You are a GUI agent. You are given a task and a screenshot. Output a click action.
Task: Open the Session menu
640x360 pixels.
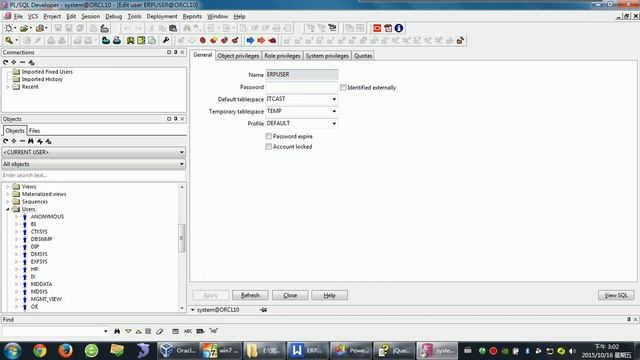click(x=90, y=16)
